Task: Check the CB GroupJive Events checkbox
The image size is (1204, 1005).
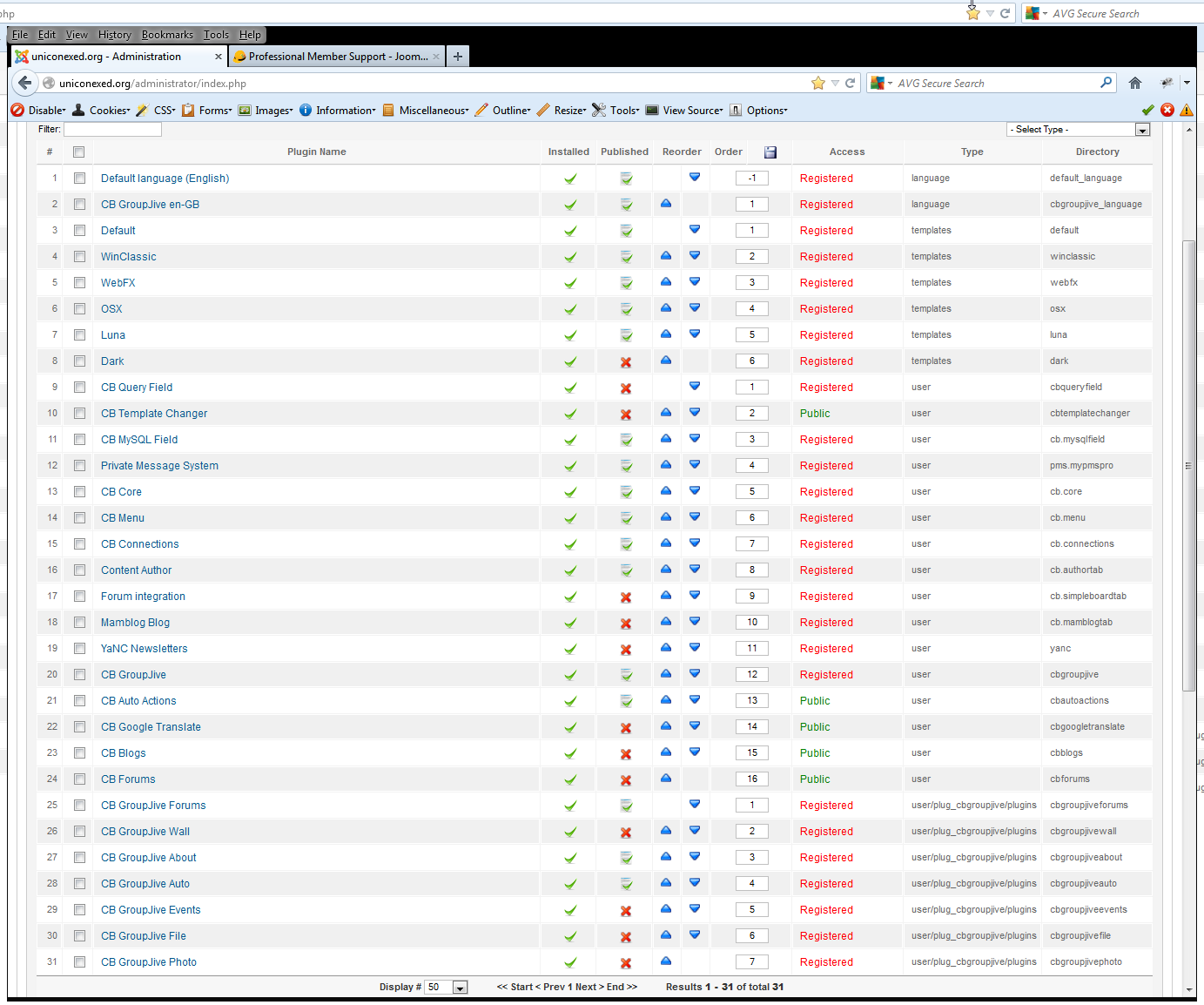Action: (x=79, y=910)
